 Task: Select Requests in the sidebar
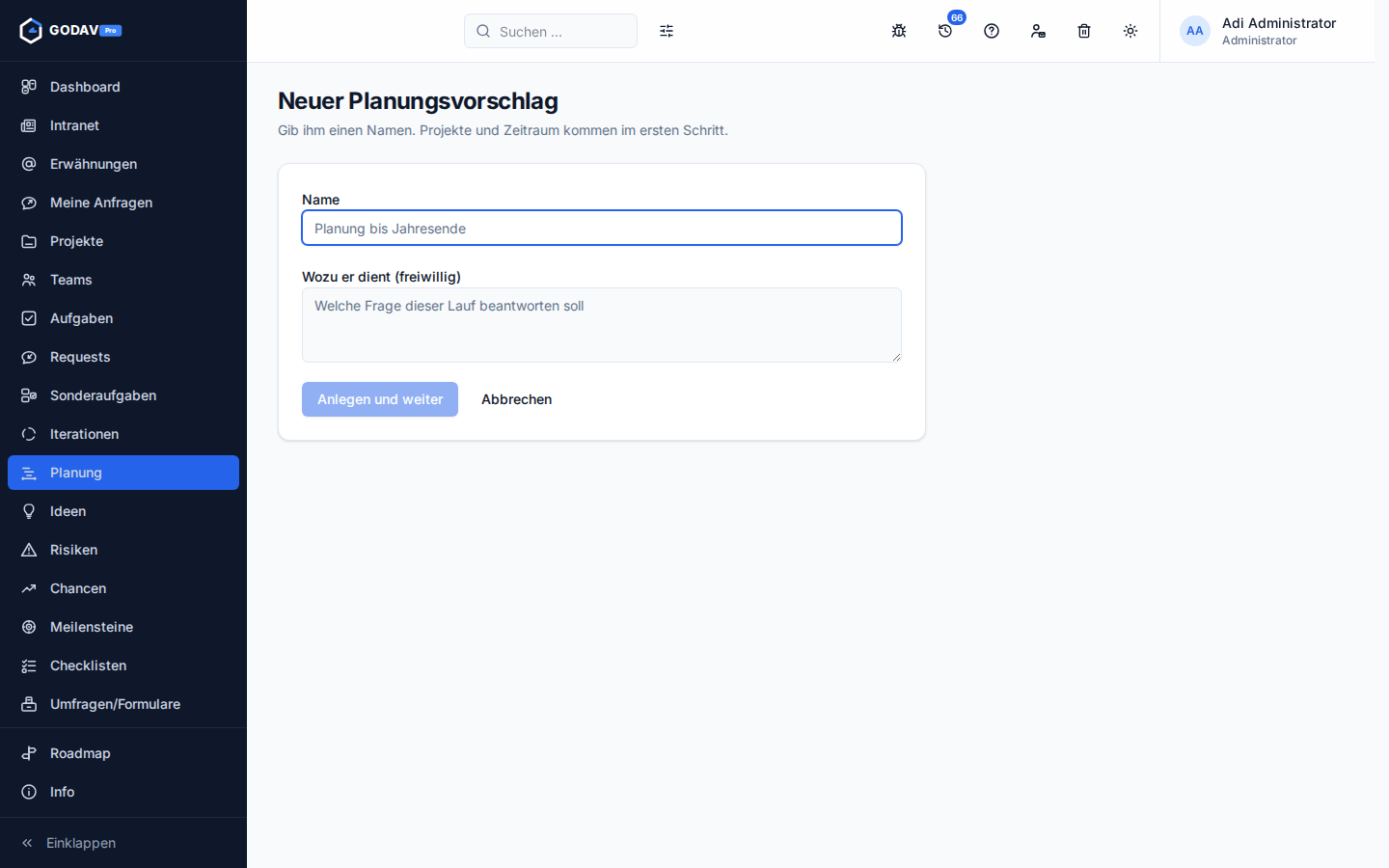pyautogui.click(x=123, y=357)
